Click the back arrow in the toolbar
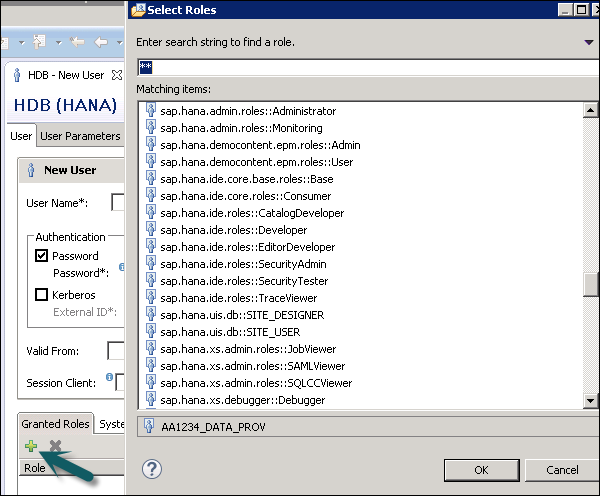Image resolution: width=600 pixels, height=496 pixels. [x=77, y=43]
